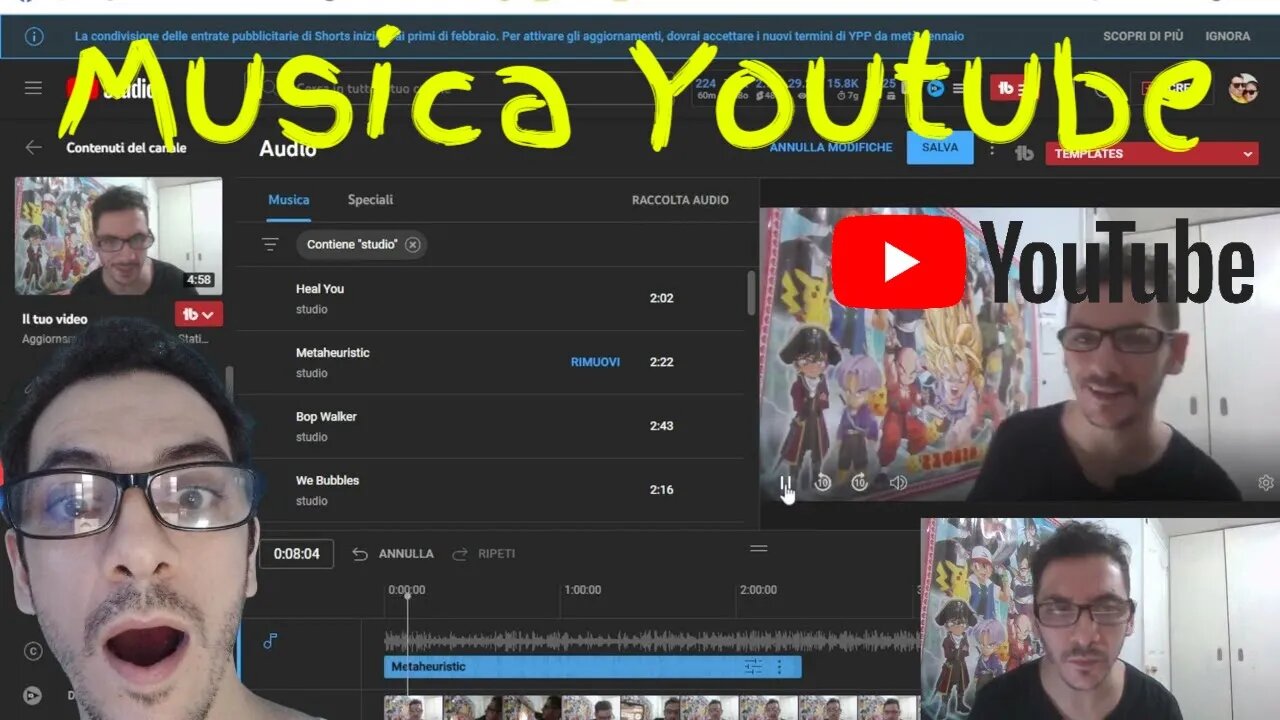Click the first frame in the video strip
Viewport: 1280px width, 720px height.
[413, 708]
